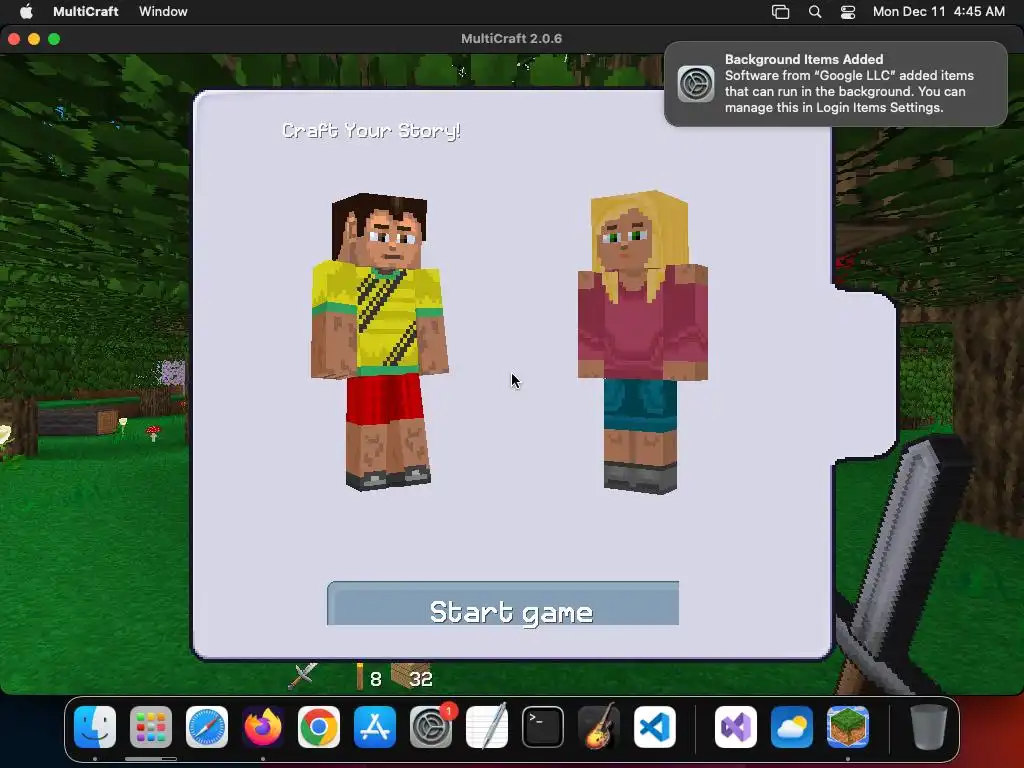The width and height of the screenshot is (1024, 768).
Task: Open the MultiCraft menu in menu bar
Action: click(86, 11)
